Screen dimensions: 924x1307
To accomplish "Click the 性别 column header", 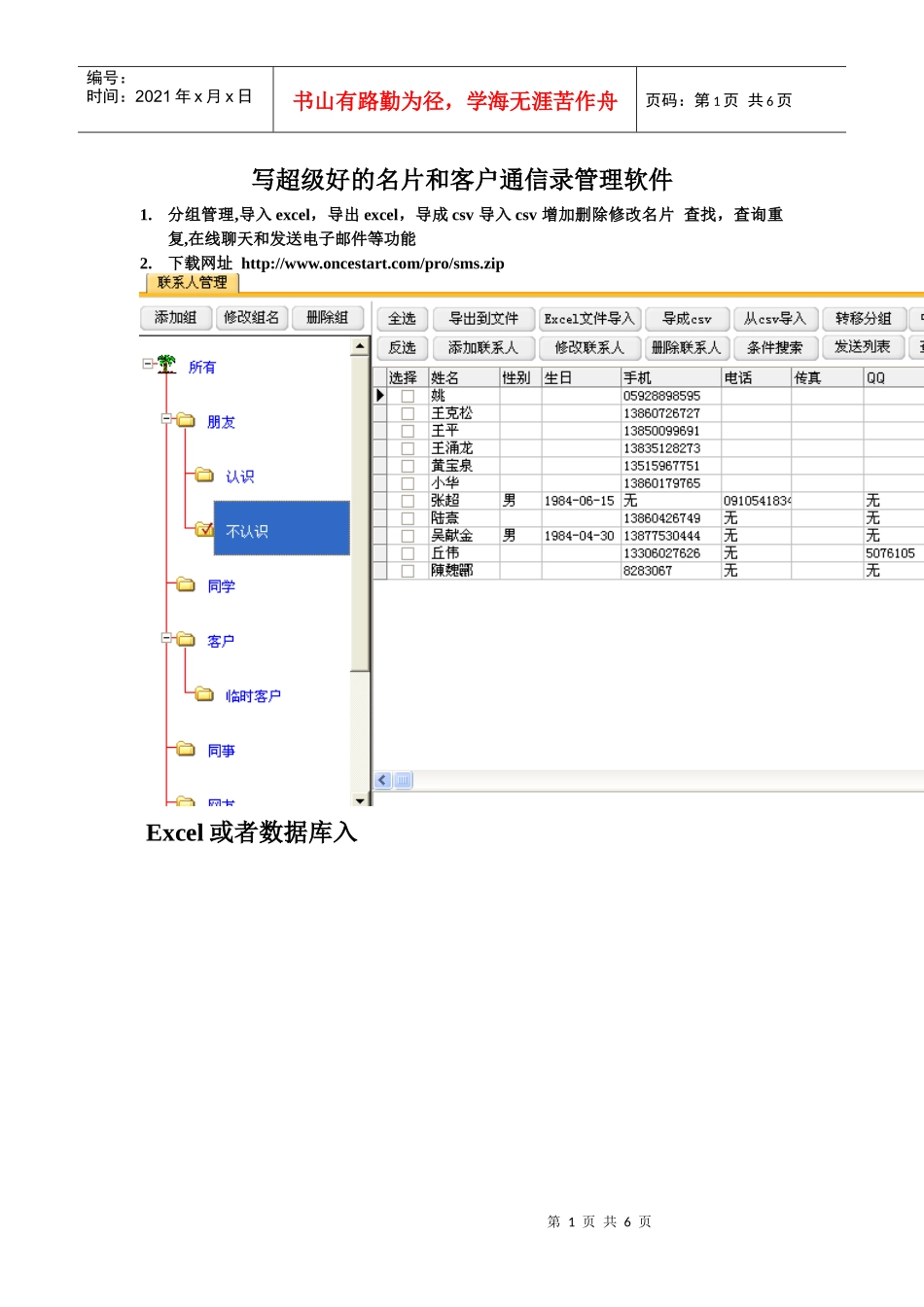I will point(521,377).
